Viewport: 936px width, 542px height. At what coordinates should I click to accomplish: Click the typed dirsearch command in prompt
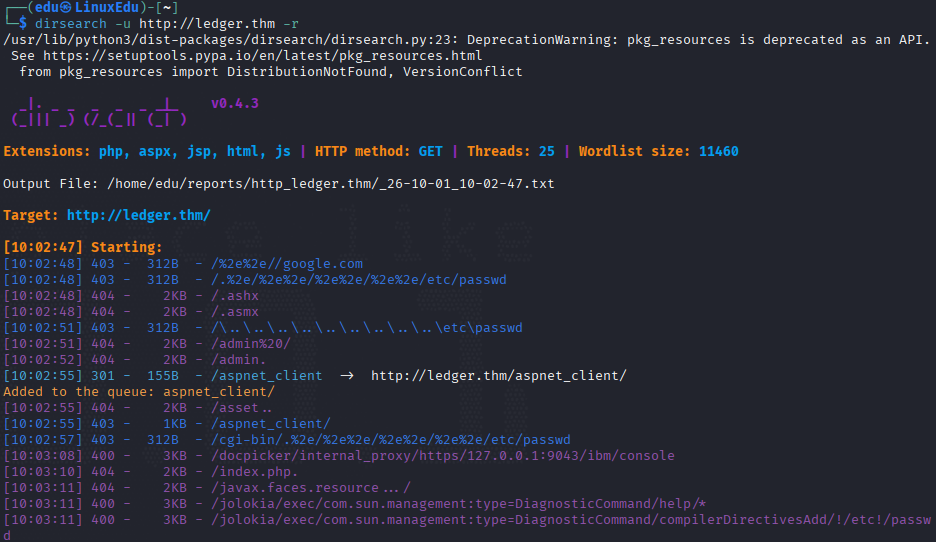tap(167, 24)
